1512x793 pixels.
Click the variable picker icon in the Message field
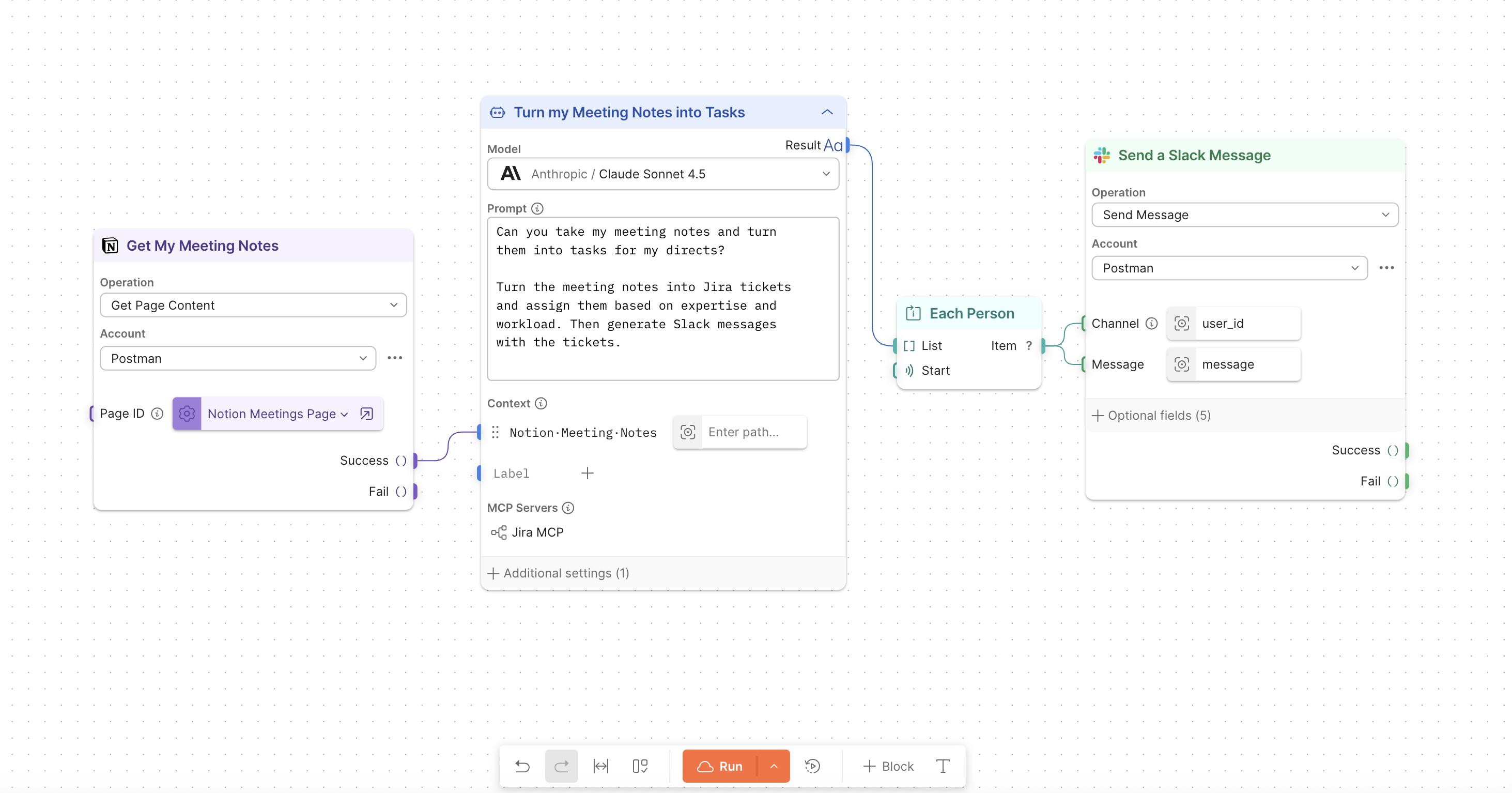1182,364
